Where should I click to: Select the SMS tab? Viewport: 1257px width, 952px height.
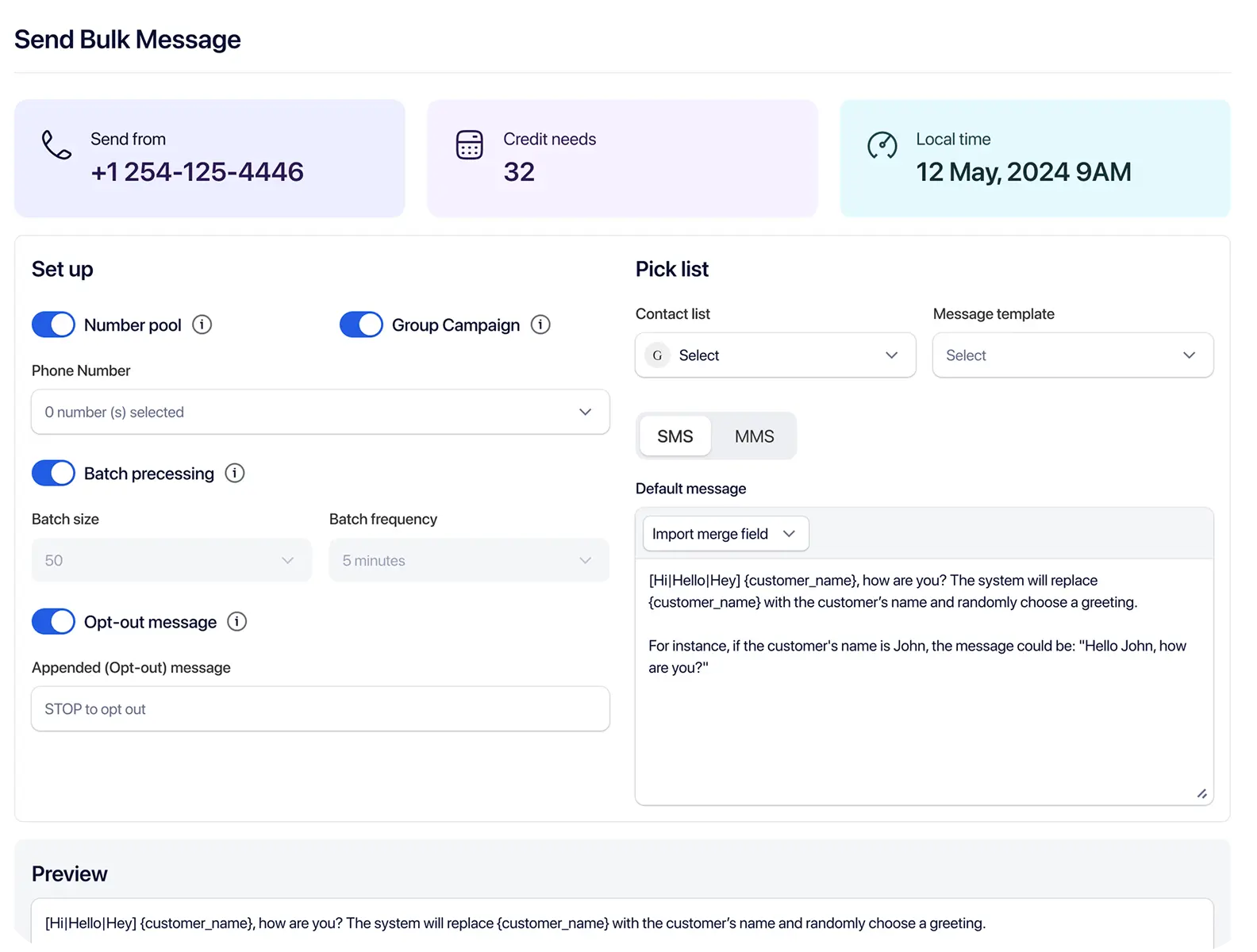pyautogui.click(x=675, y=436)
